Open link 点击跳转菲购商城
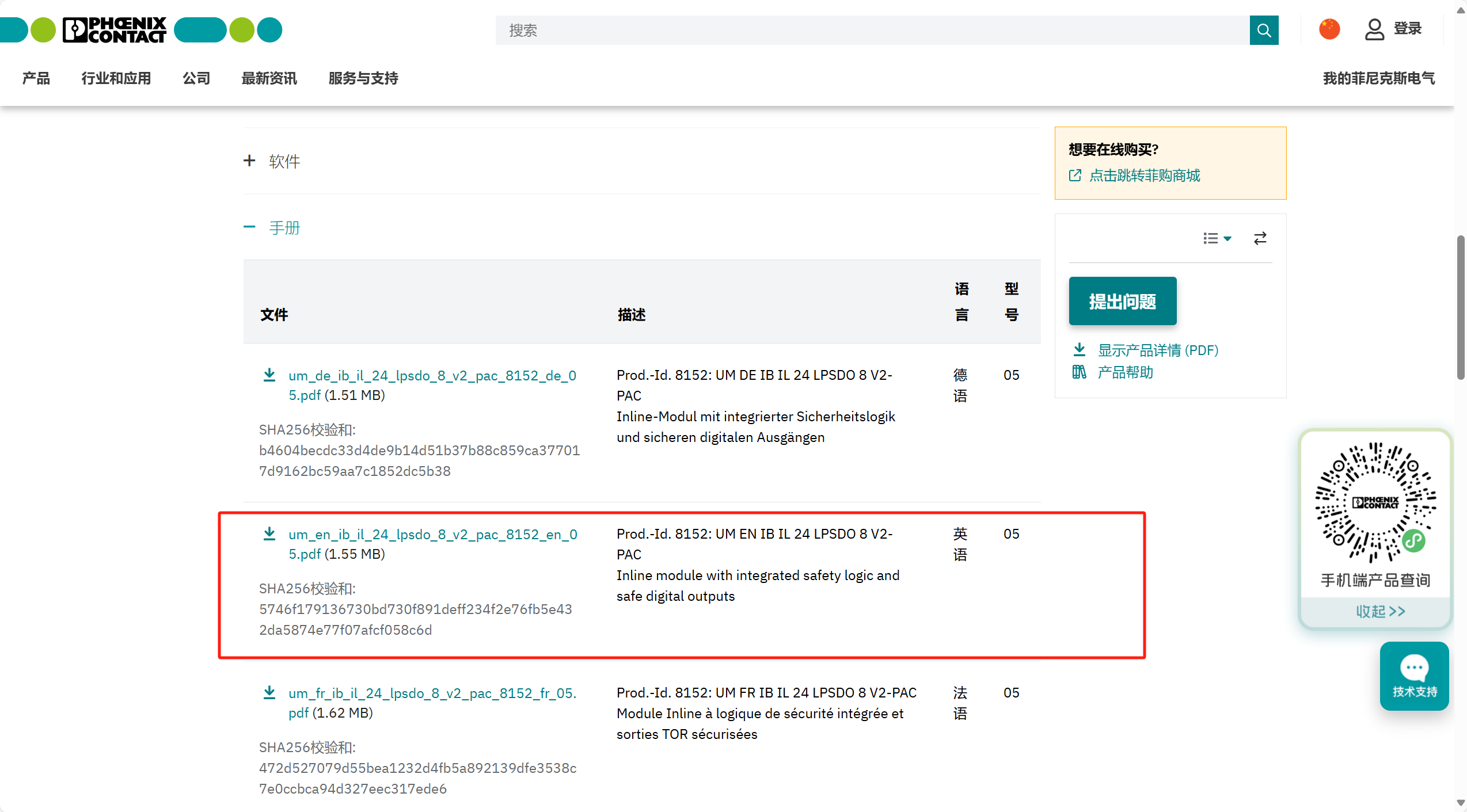Screen dimensions: 1467x812 (1144, 176)
